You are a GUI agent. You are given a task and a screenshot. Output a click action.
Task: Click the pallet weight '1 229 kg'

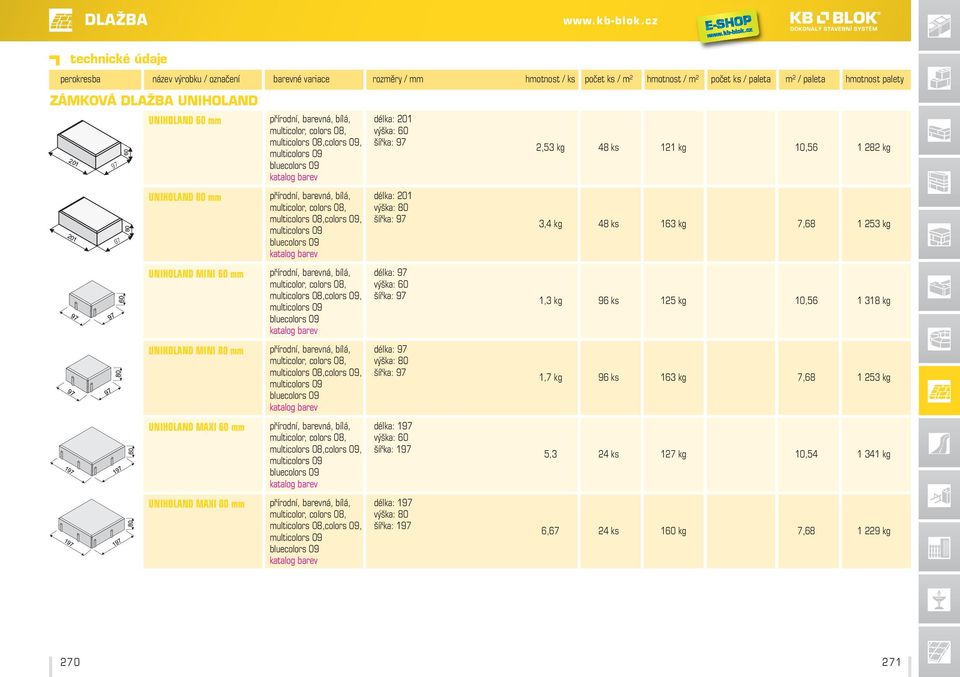coord(874,531)
